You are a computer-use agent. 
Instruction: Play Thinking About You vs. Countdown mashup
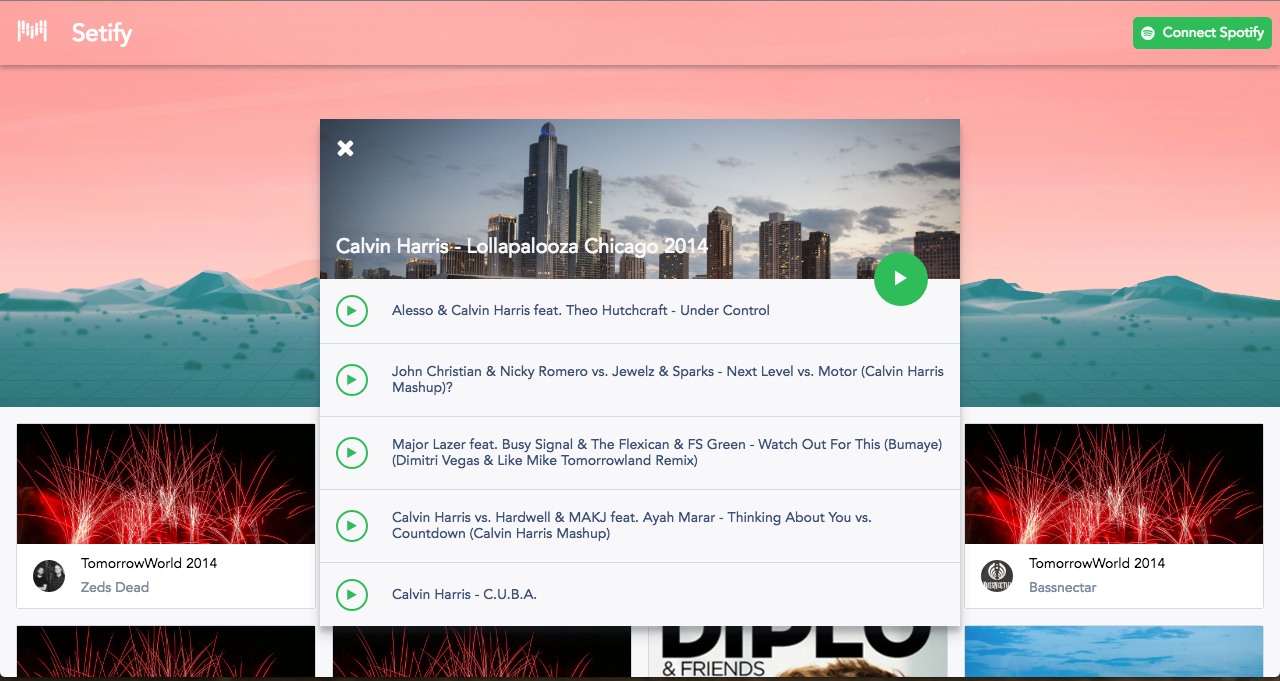tap(351, 526)
